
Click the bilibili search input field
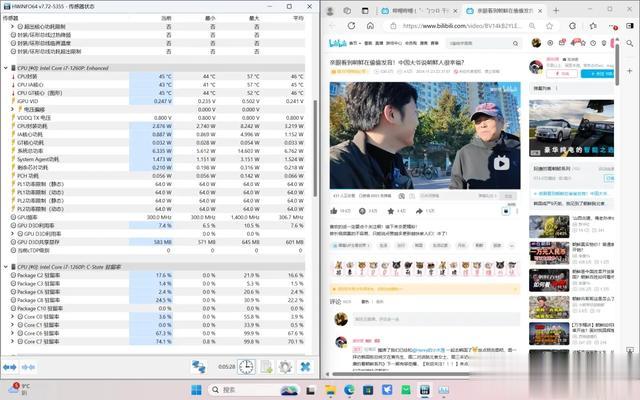click(478, 43)
